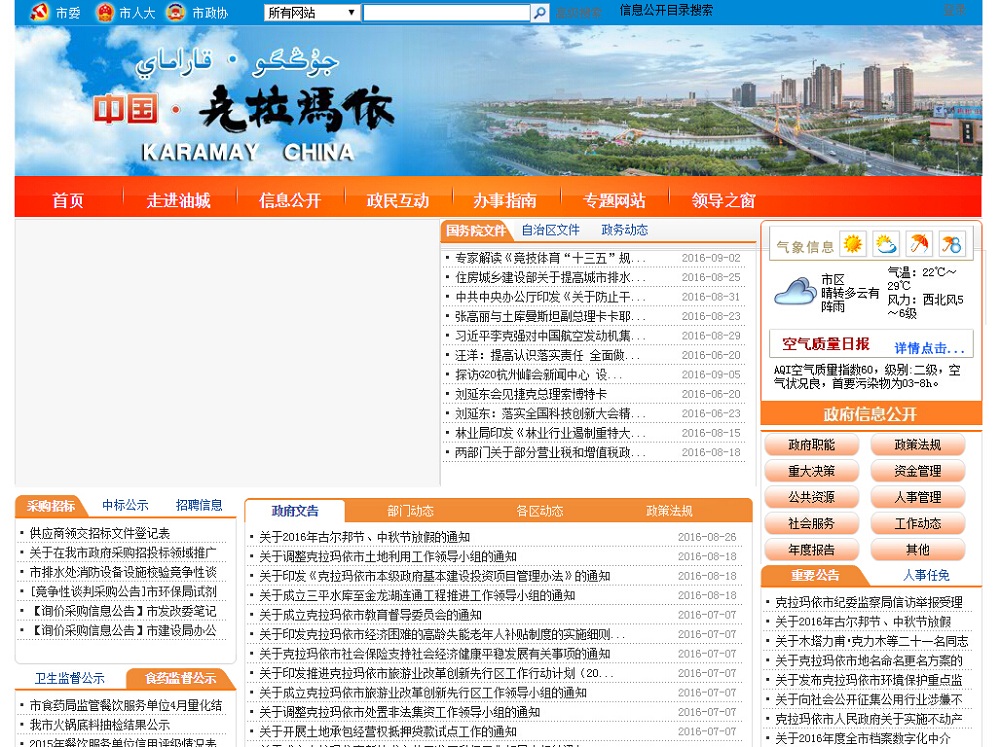Switch to the 食药监督公示 tab
Viewport: 1000px width, 747px height.
tap(180, 678)
